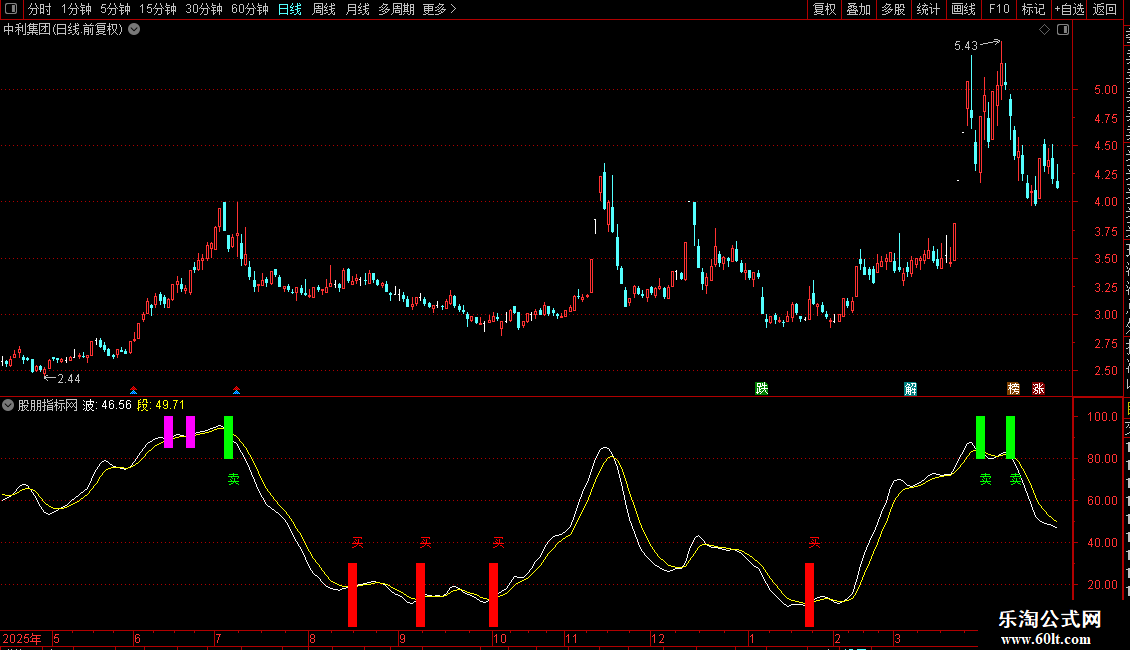Click the diamond icon in main chart corner
The width and height of the screenshot is (1130, 650).
pos(1044,30)
